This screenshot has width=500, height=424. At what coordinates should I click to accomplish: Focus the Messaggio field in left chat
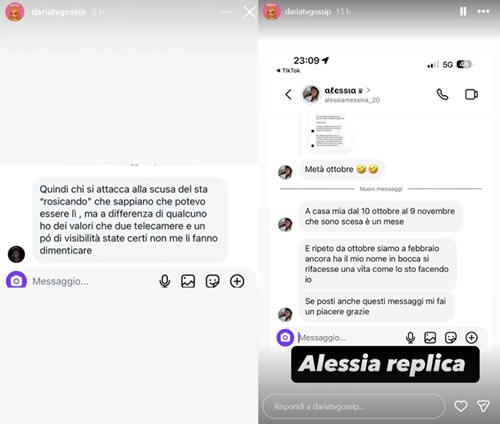(x=90, y=281)
